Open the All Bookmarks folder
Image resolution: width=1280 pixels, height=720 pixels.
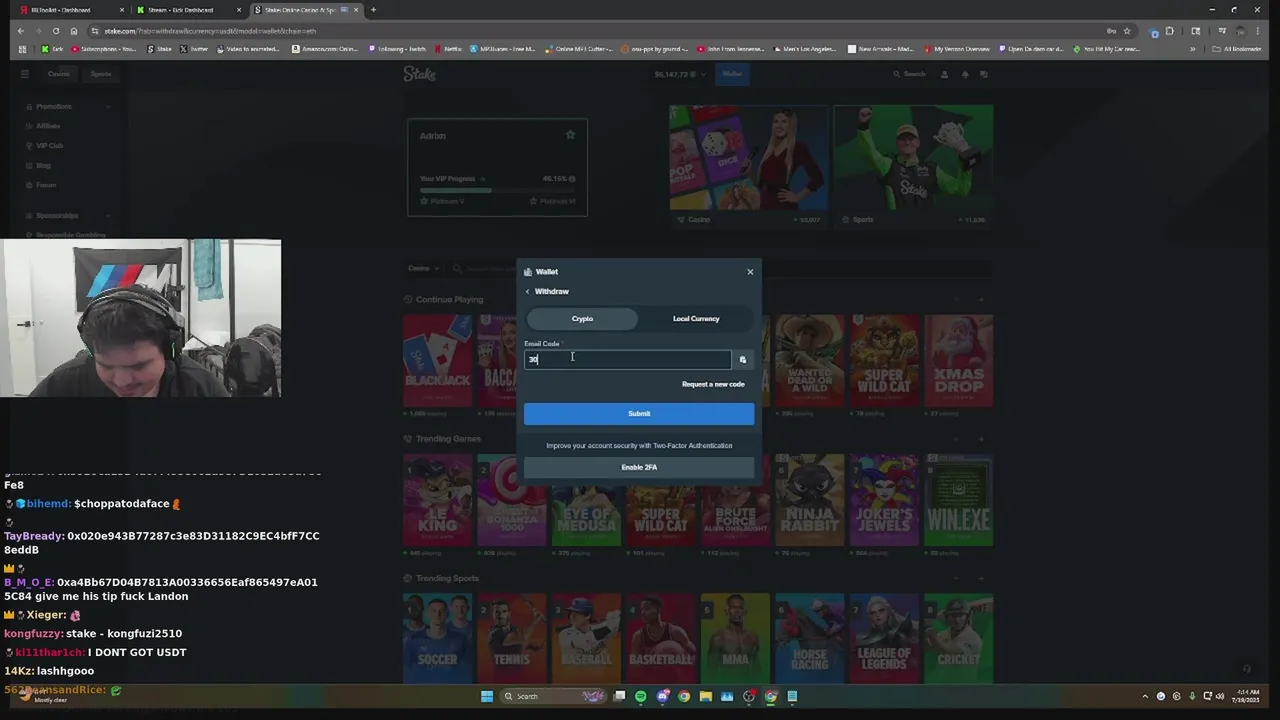1237,49
